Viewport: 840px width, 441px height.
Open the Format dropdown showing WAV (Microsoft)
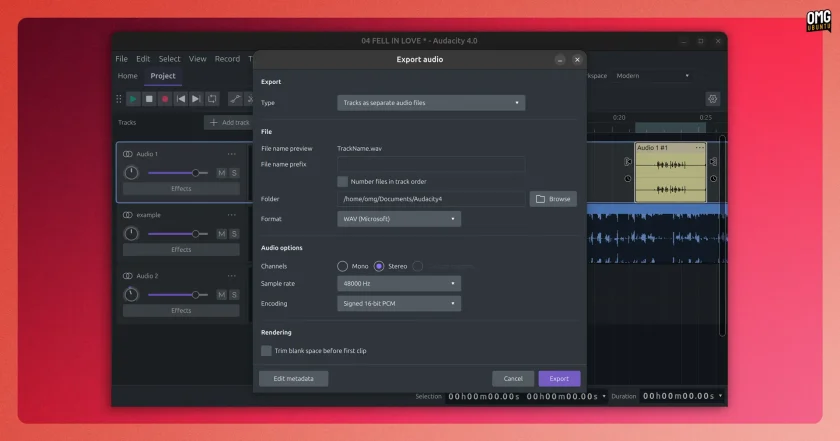coord(399,219)
